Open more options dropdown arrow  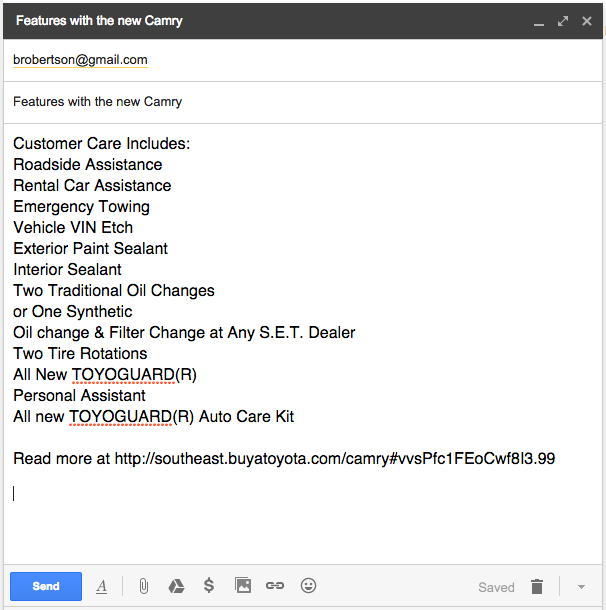pyautogui.click(x=581, y=587)
